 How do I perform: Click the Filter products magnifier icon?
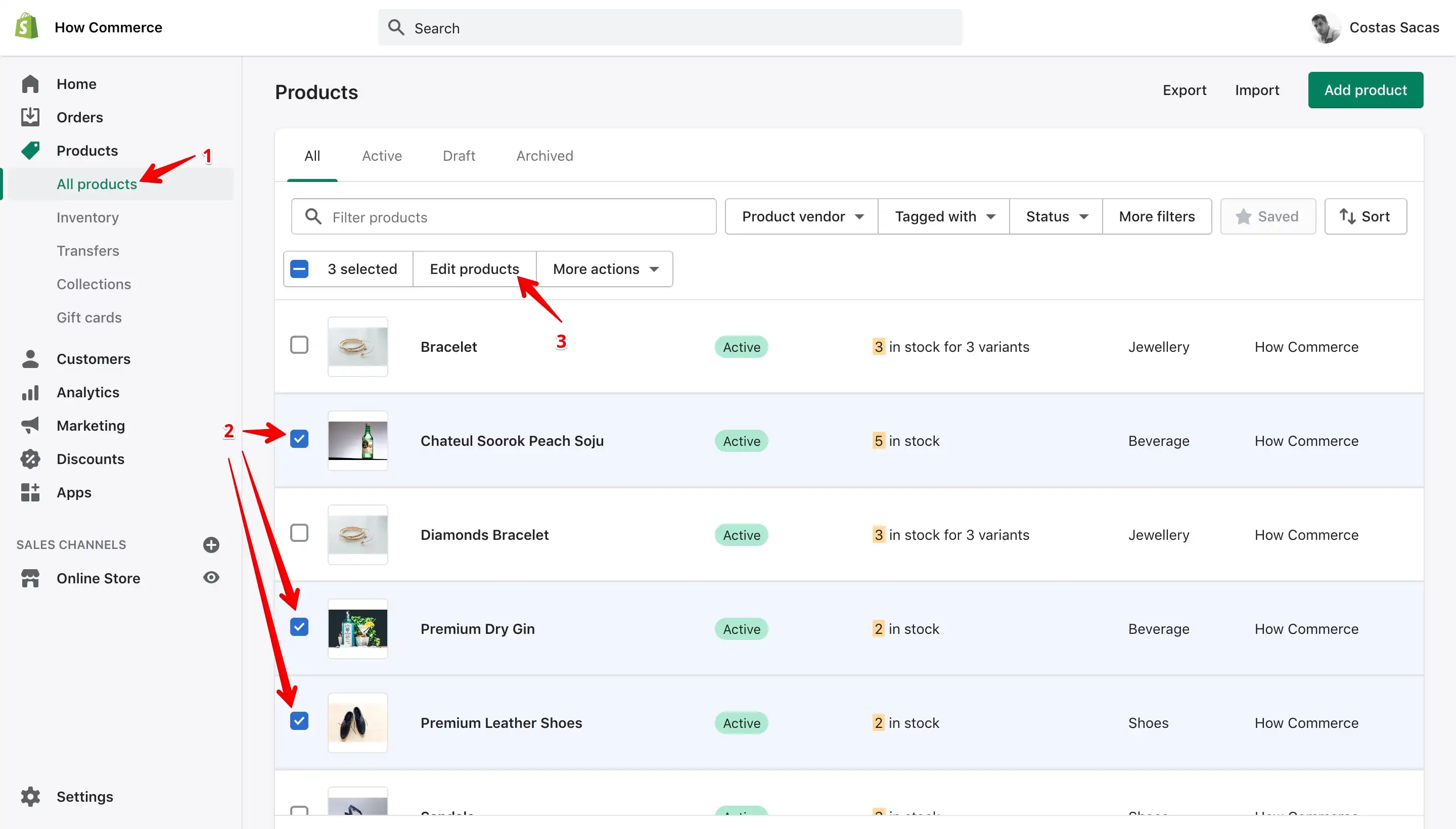tap(313, 216)
